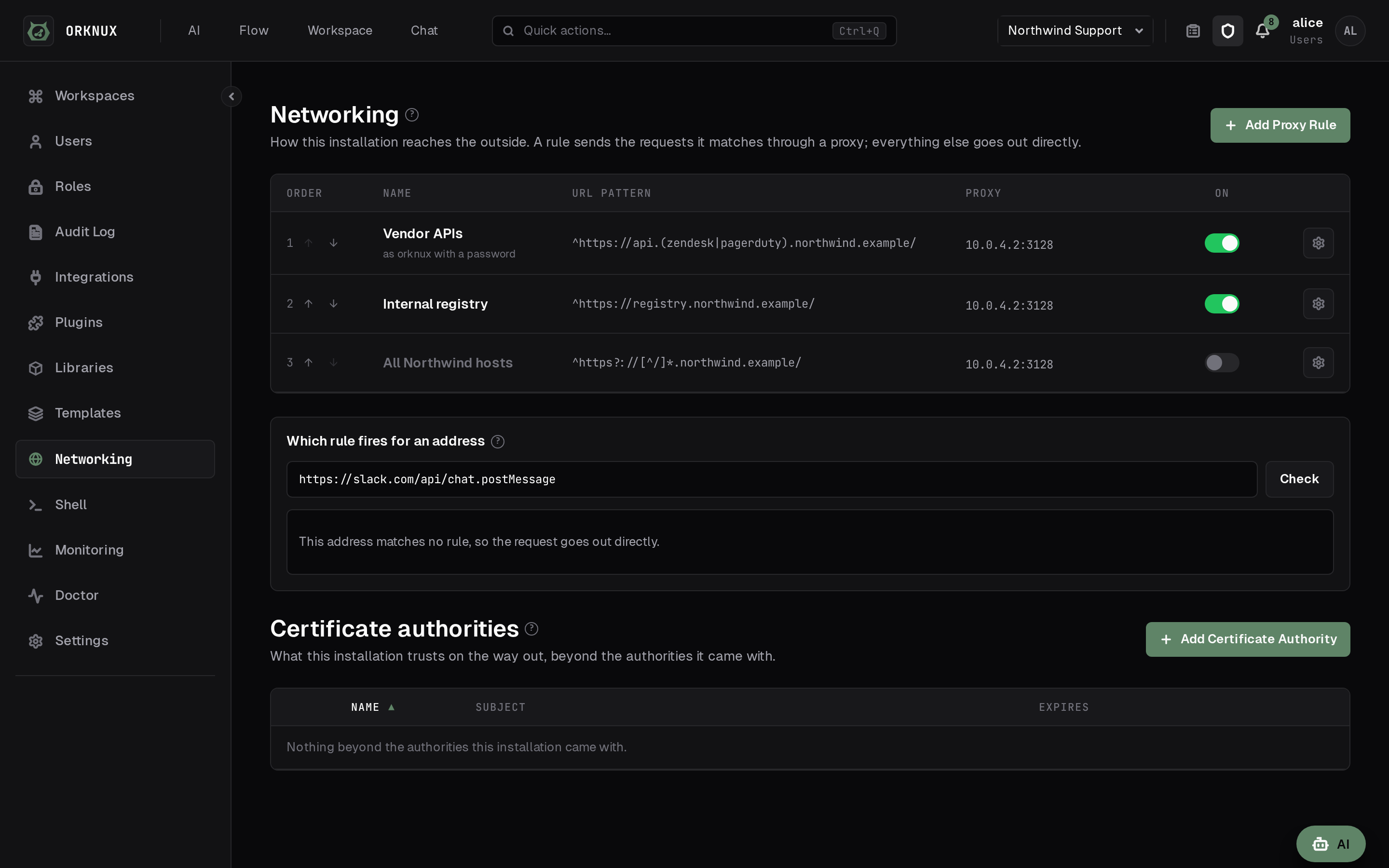1389x868 pixels.
Task: Open settings gear for Internal registry rule
Action: click(1318, 304)
